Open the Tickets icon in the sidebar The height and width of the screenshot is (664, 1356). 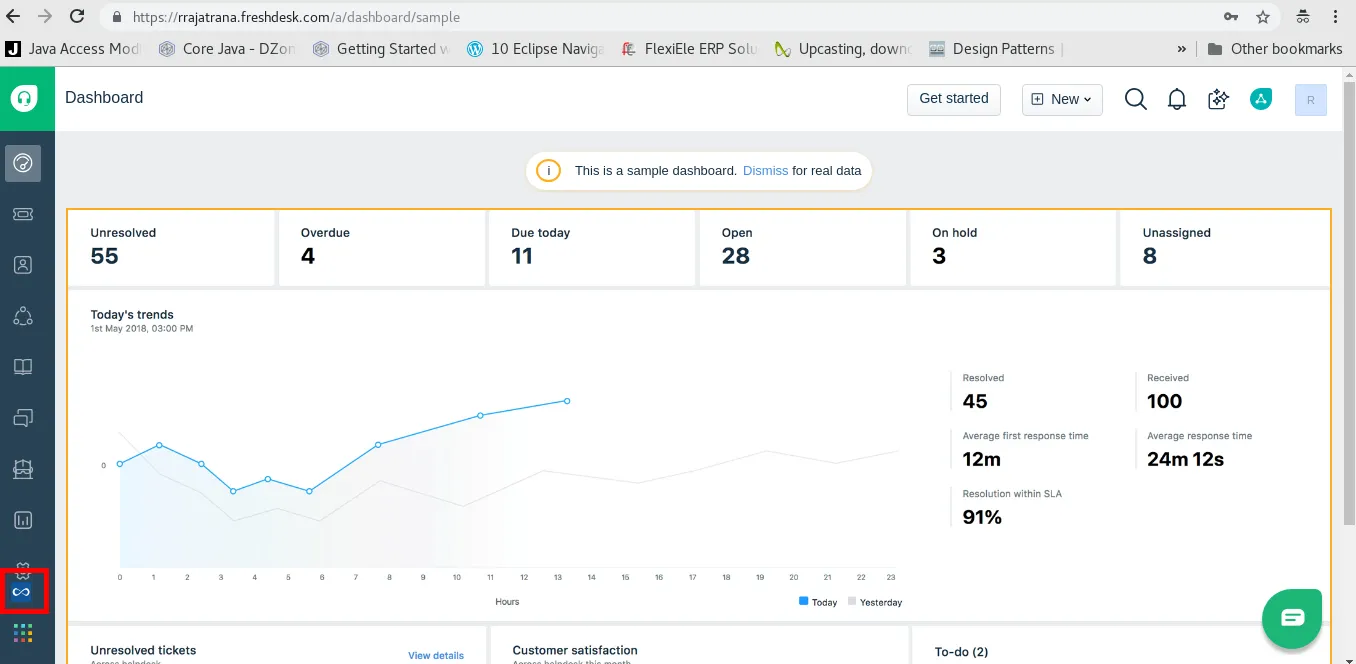point(23,214)
